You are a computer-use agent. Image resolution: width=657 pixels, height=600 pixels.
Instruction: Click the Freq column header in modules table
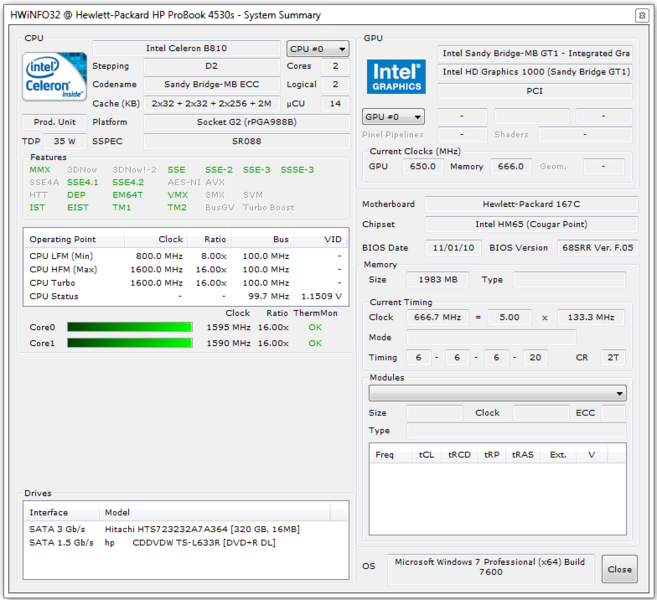click(x=390, y=455)
